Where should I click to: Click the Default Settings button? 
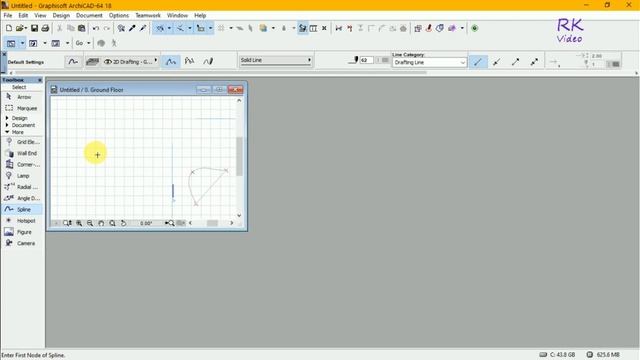tap(26, 62)
